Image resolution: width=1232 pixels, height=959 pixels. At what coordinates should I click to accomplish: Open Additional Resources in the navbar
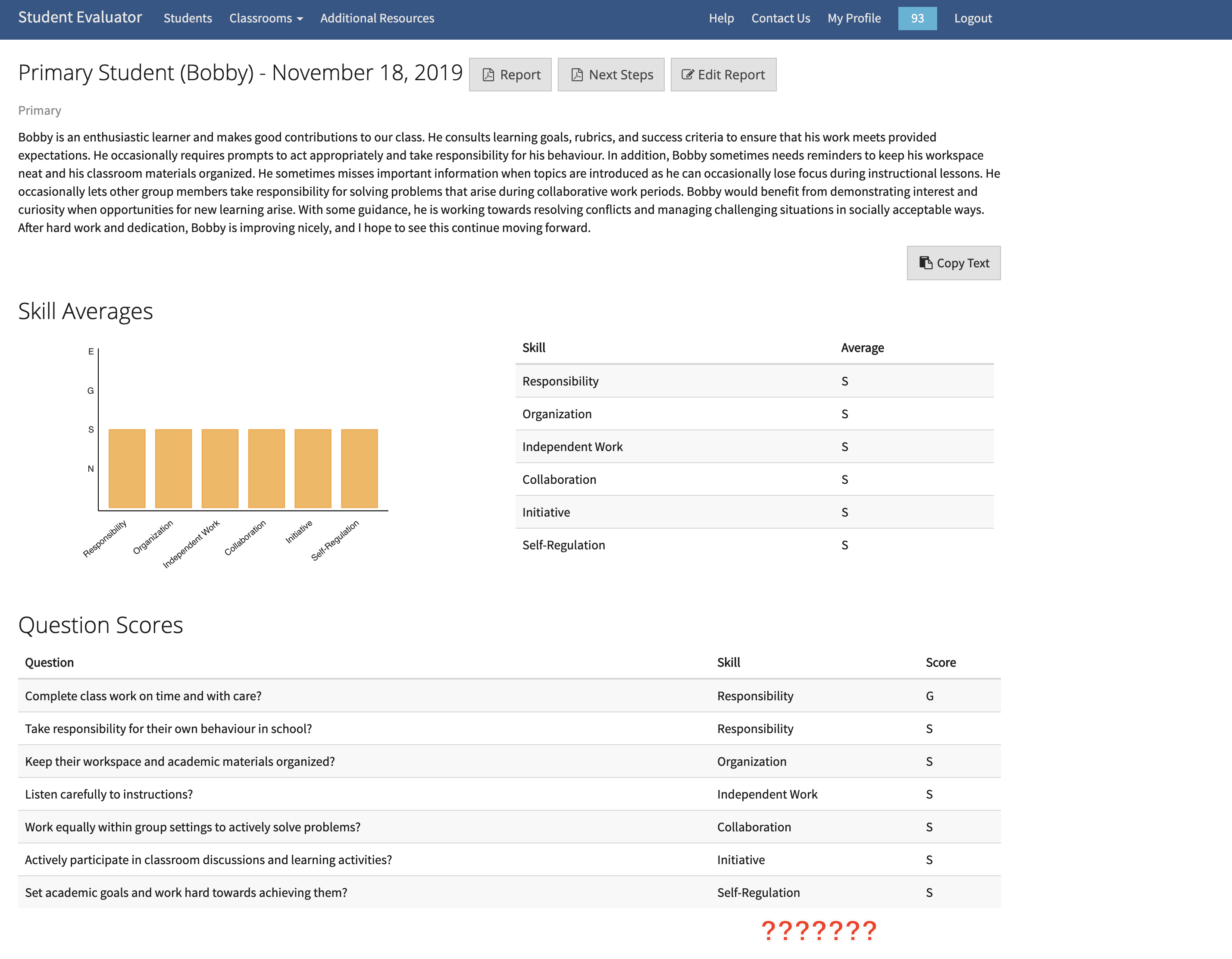coord(377,18)
